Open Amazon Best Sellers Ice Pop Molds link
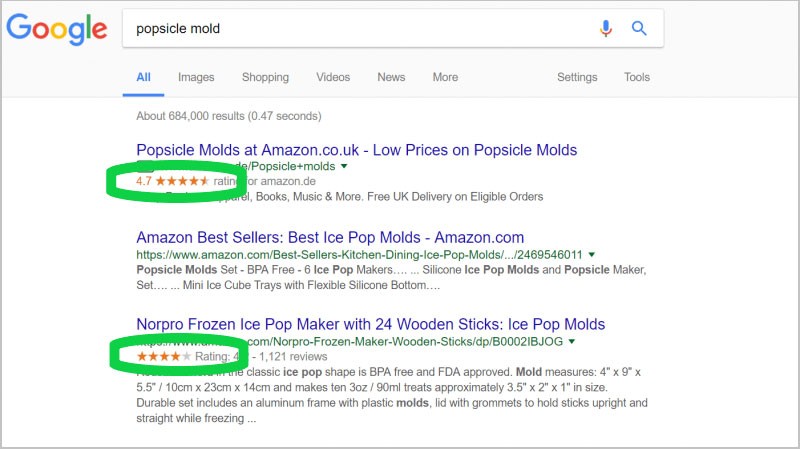 click(x=330, y=238)
